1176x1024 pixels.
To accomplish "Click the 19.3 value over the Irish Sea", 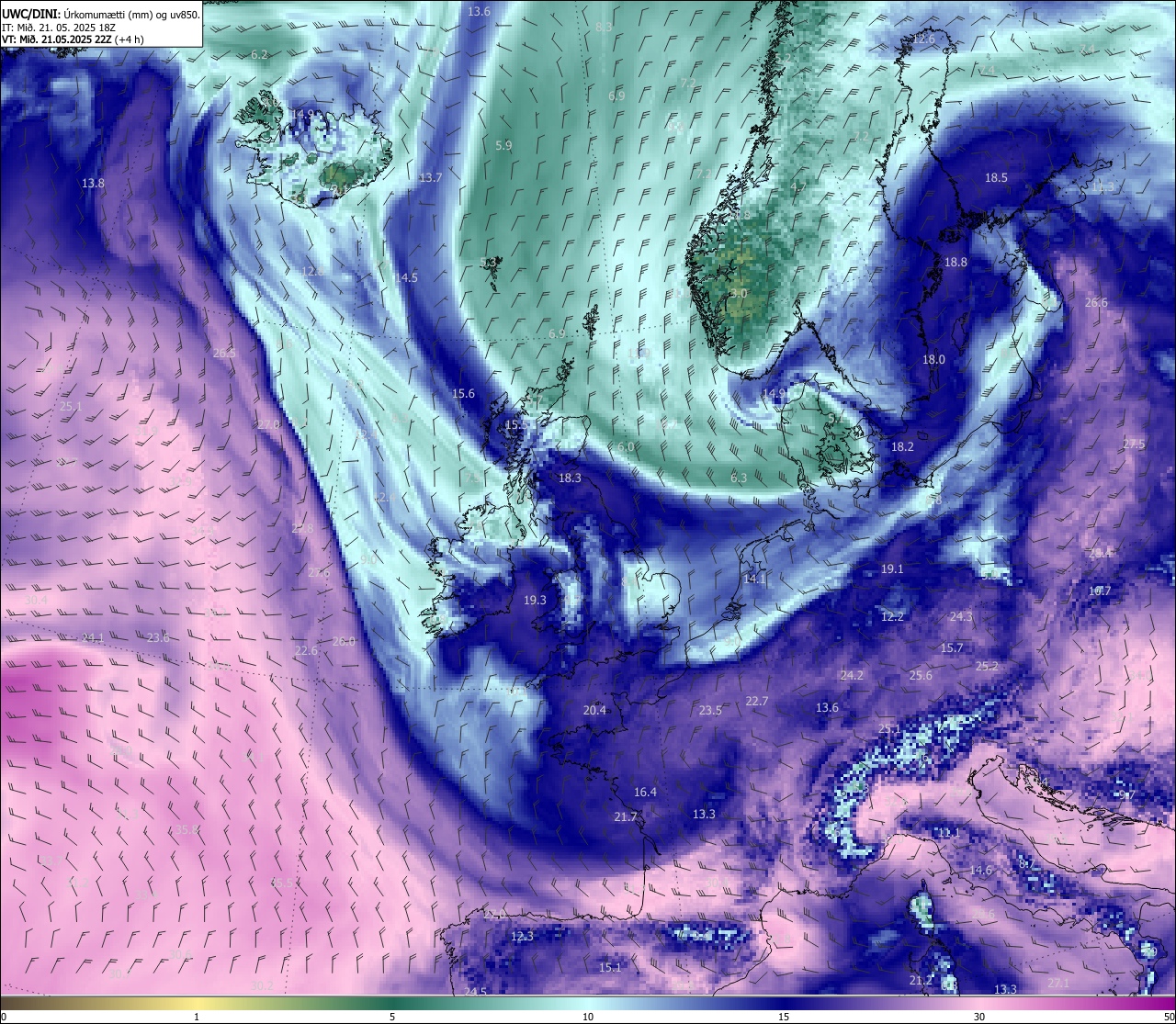I will (535, 601).
